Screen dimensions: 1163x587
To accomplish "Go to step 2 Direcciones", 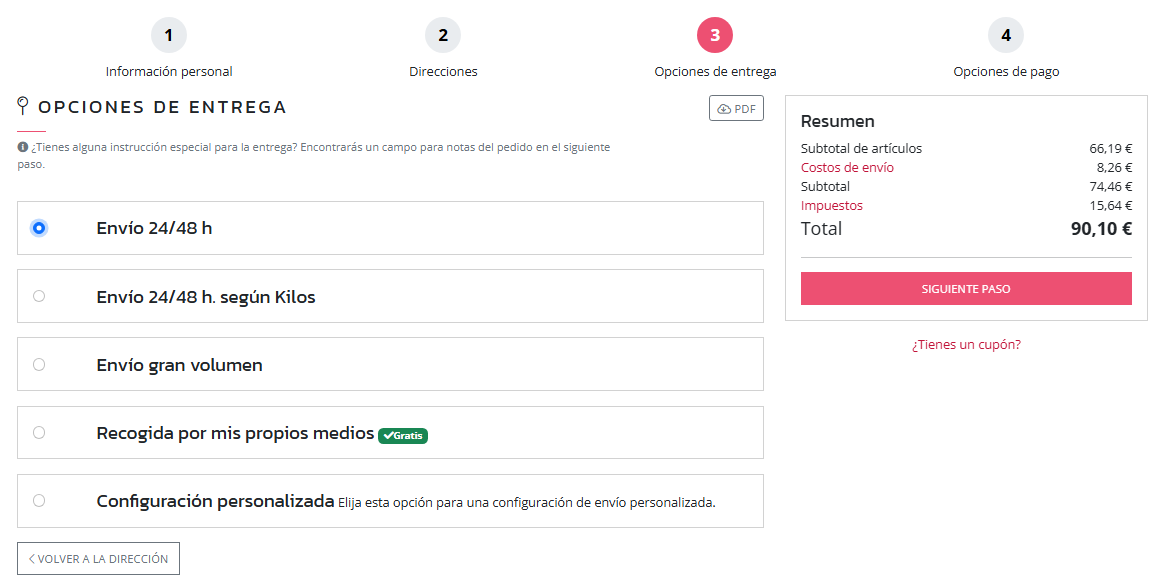I will pyautogui.click(x=443, y=36).
